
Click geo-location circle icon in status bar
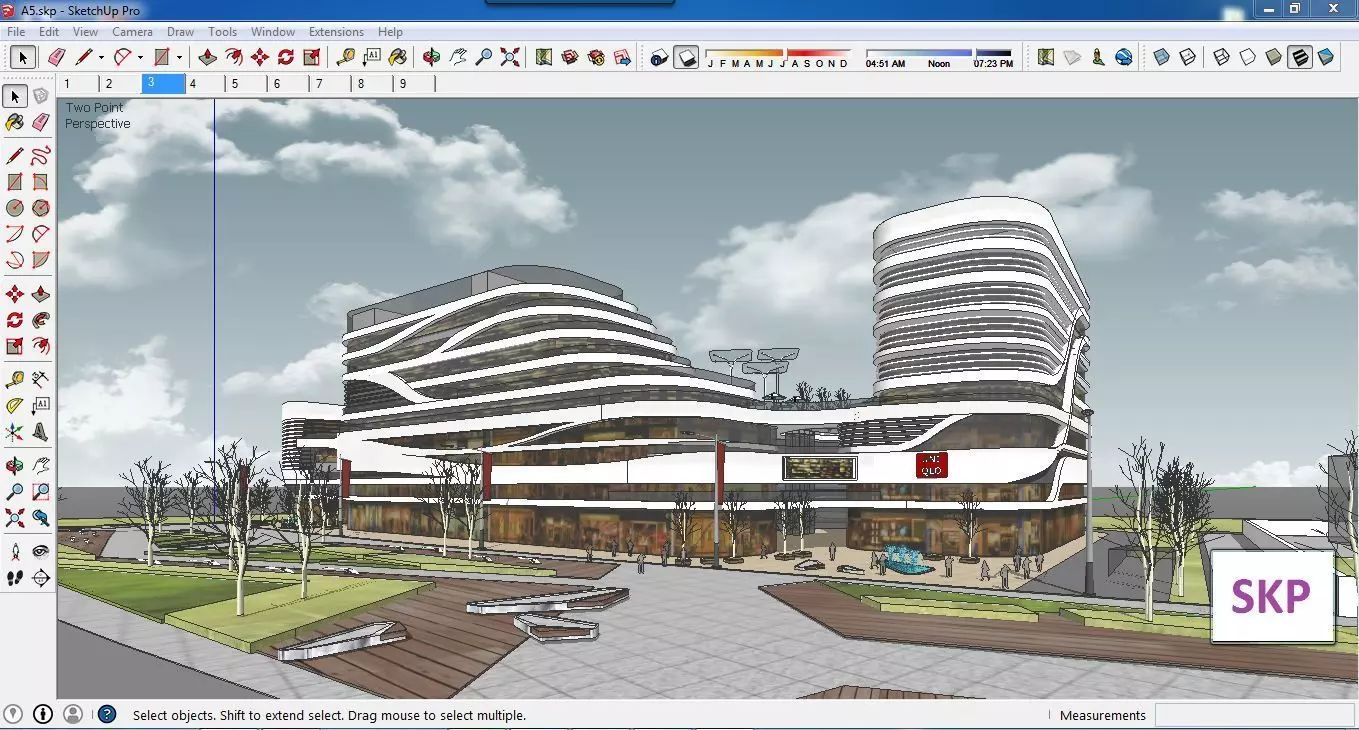pos(14,714)
